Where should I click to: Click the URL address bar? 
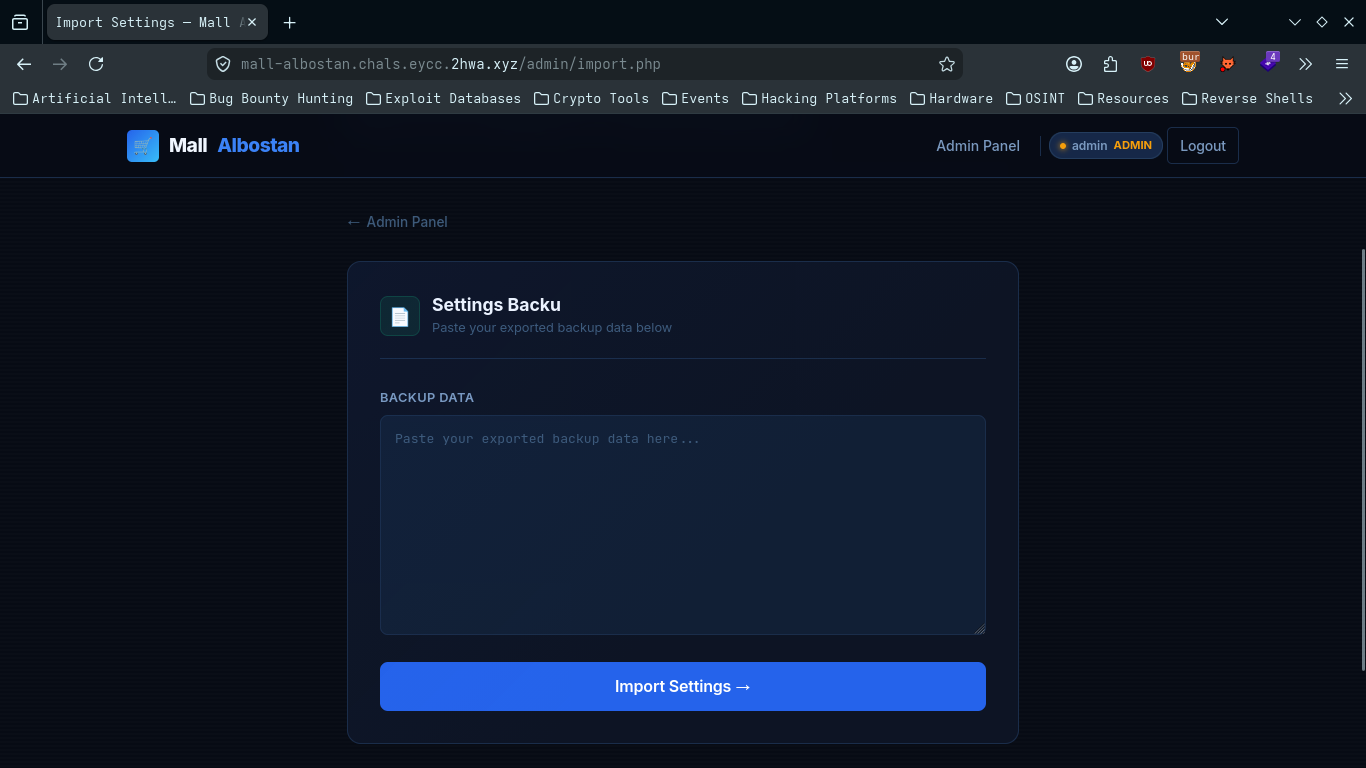point(585,64)
